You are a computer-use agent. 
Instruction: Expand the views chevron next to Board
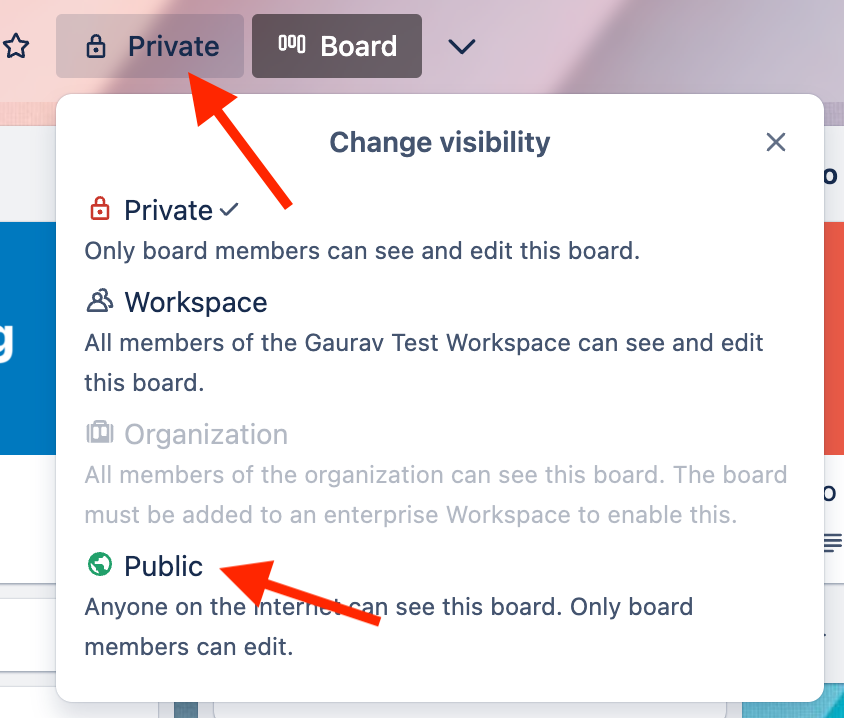[x=462, y=46]
